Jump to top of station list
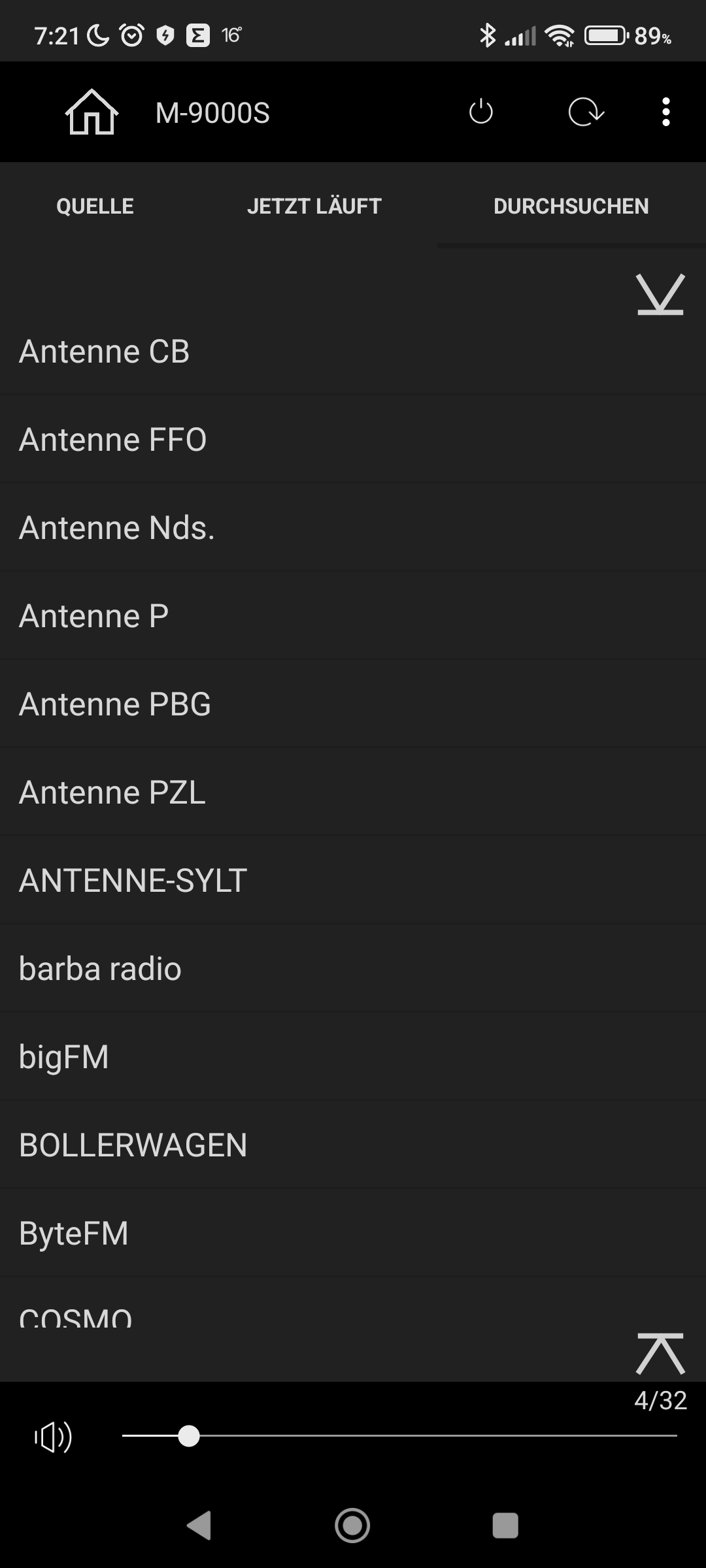This screenshot has height=1568, width=706. pyautogui.click(x=660, y=1354)
